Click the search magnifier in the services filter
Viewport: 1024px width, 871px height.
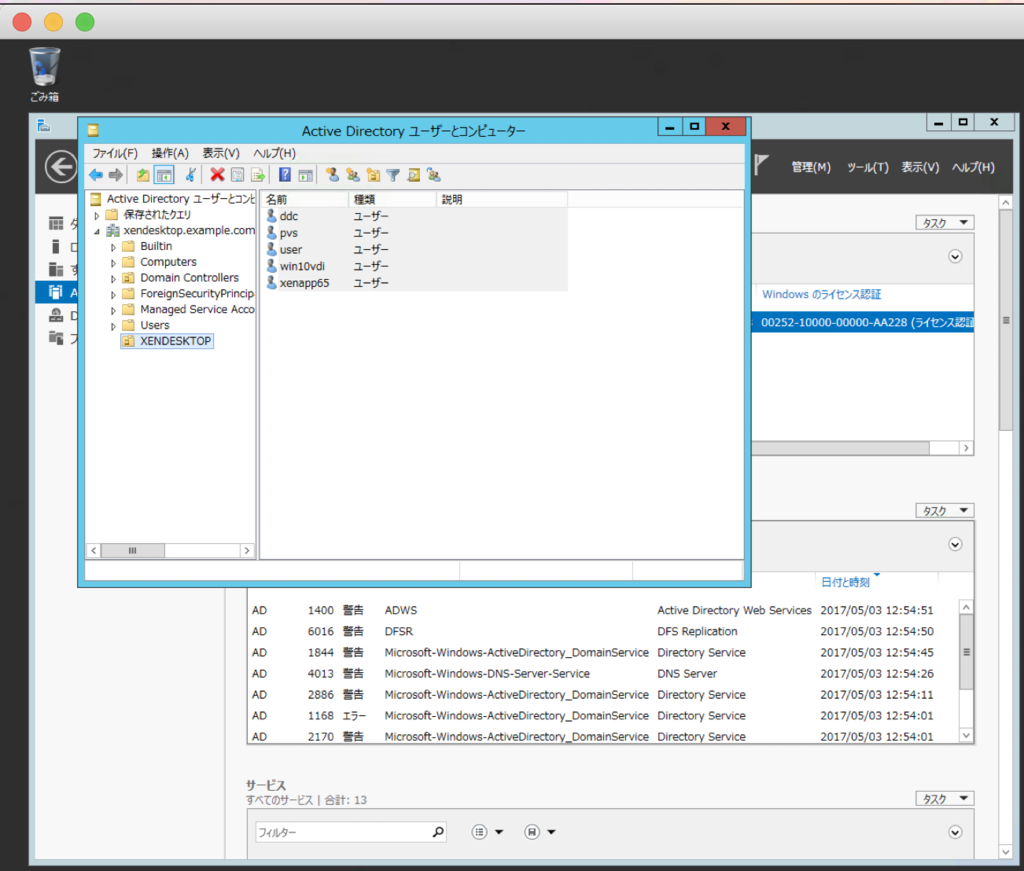[438, 832]
